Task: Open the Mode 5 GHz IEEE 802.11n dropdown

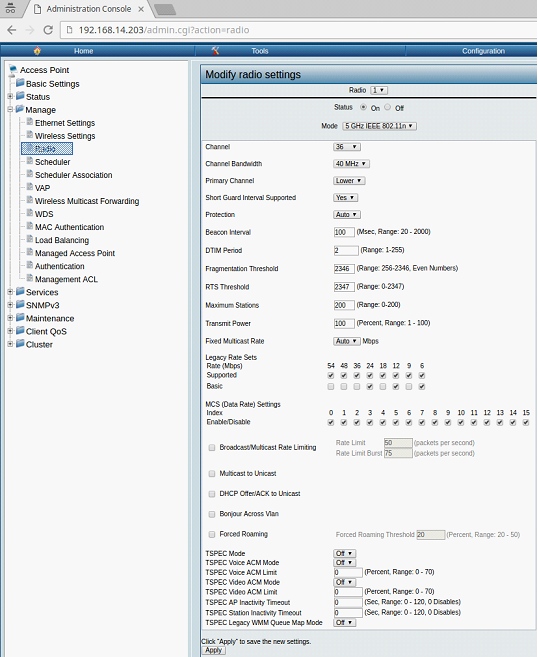Action: point(379,126)
